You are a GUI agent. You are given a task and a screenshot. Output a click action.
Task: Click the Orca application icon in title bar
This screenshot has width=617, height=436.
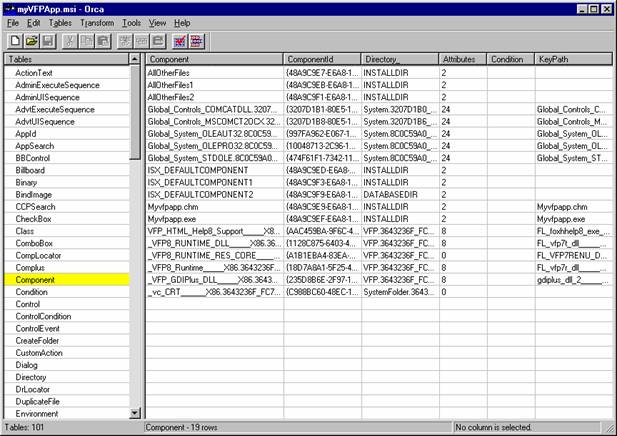[9, 9]
